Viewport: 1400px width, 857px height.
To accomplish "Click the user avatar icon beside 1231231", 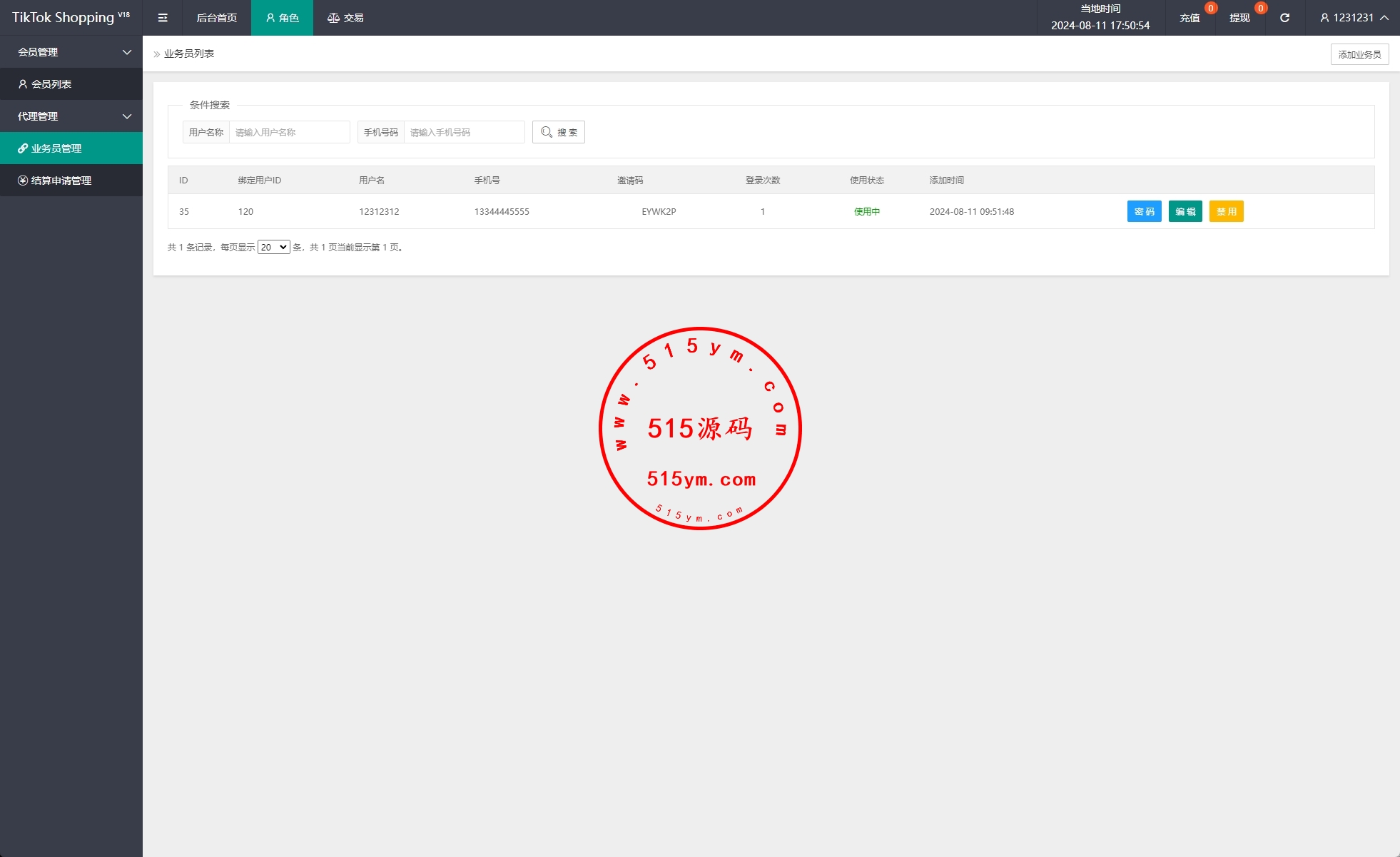I will (1324, 18).
